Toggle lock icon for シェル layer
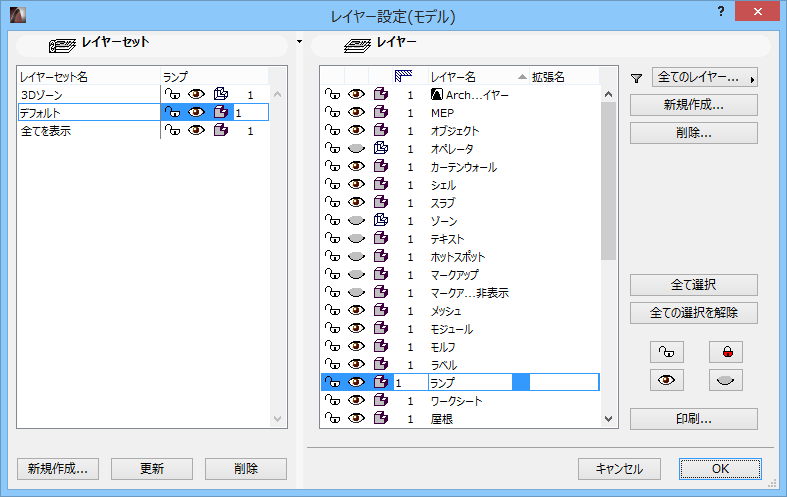Image resolution: width=787 pixels, height=497 pixels. tap(332, 185)
